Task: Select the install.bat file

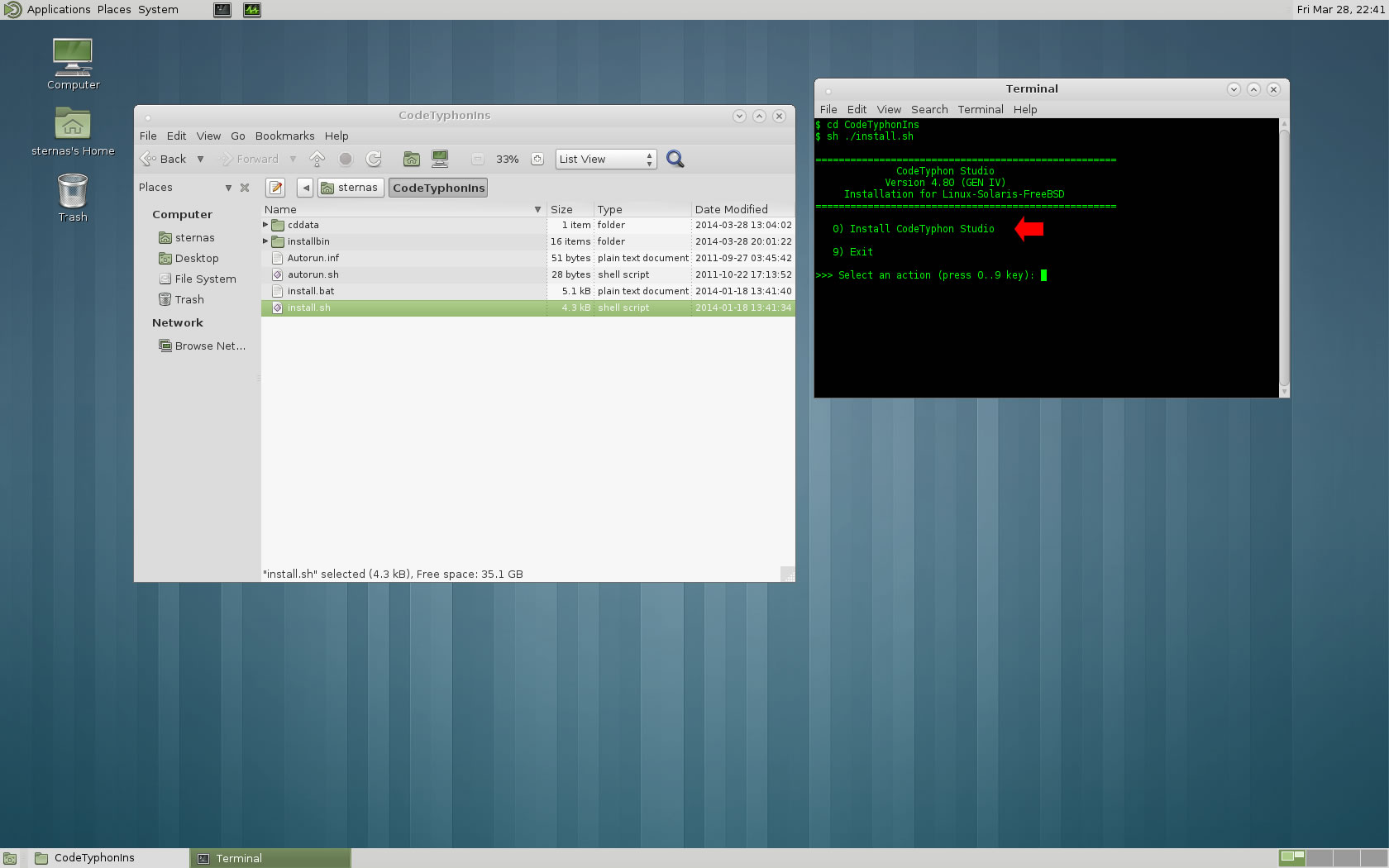Action: click(x=311, y=291)
